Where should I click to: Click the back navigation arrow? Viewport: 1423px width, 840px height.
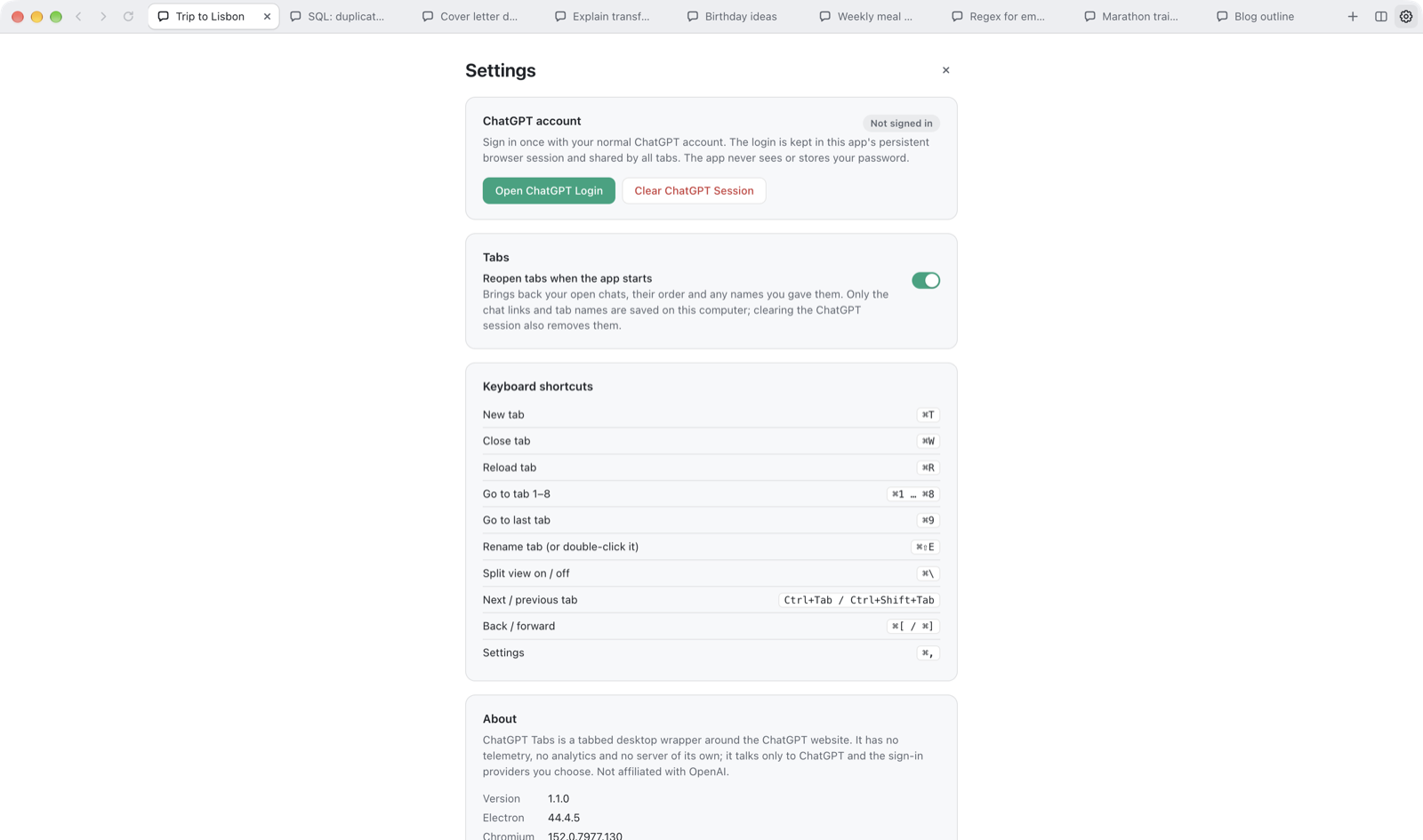click(x=78, y=17)
